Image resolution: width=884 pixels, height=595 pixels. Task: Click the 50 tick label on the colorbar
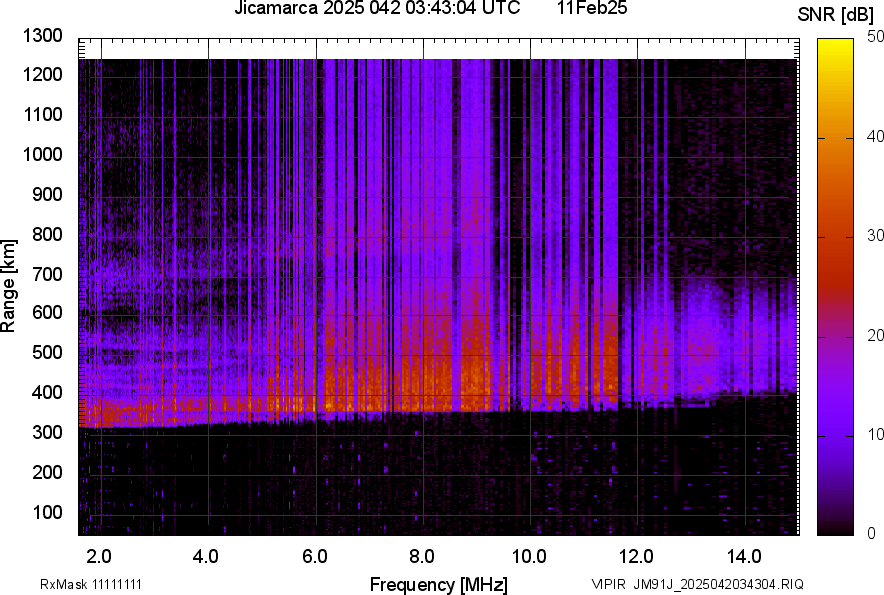(875, 37)
